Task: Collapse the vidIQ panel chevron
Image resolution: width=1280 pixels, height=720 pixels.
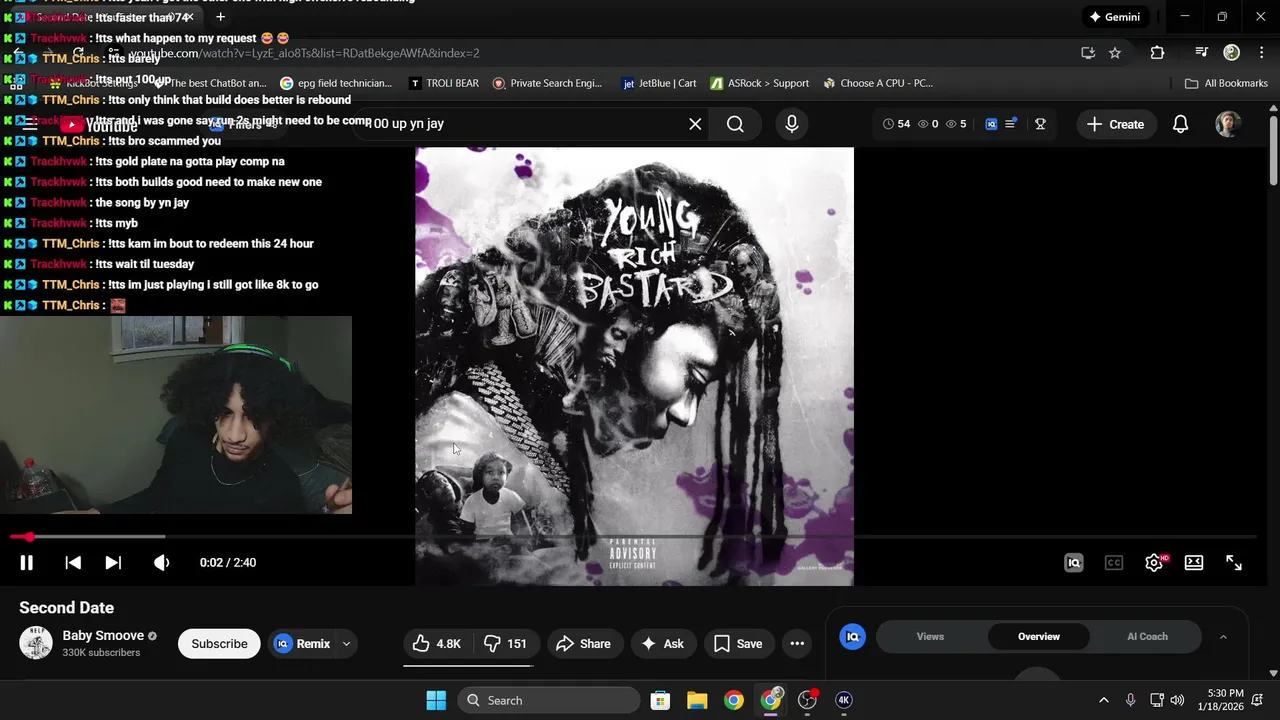Action: [1223, 637]
